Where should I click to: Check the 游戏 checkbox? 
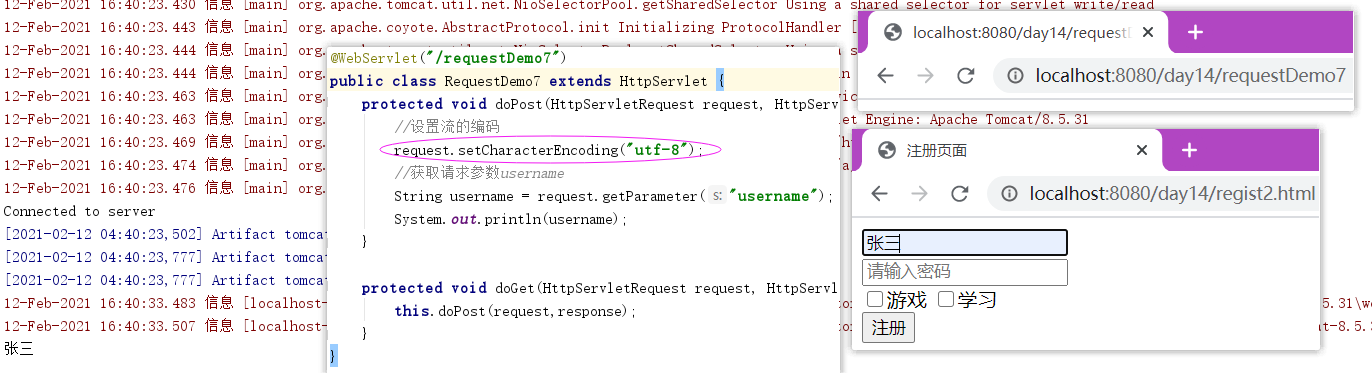pos(875,299)
